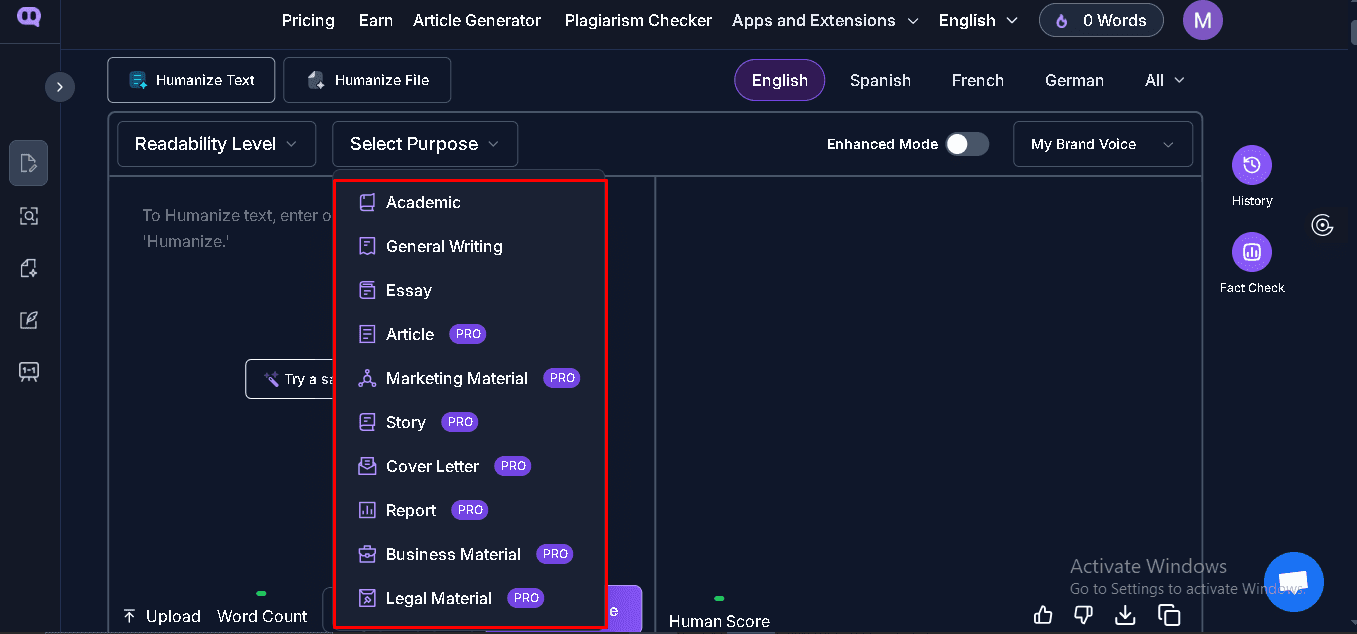Open the 1-1 tutoring board icon in sidebar
Image resolution: width=1357 pixels, height=634 pixels.
[28, 371]
